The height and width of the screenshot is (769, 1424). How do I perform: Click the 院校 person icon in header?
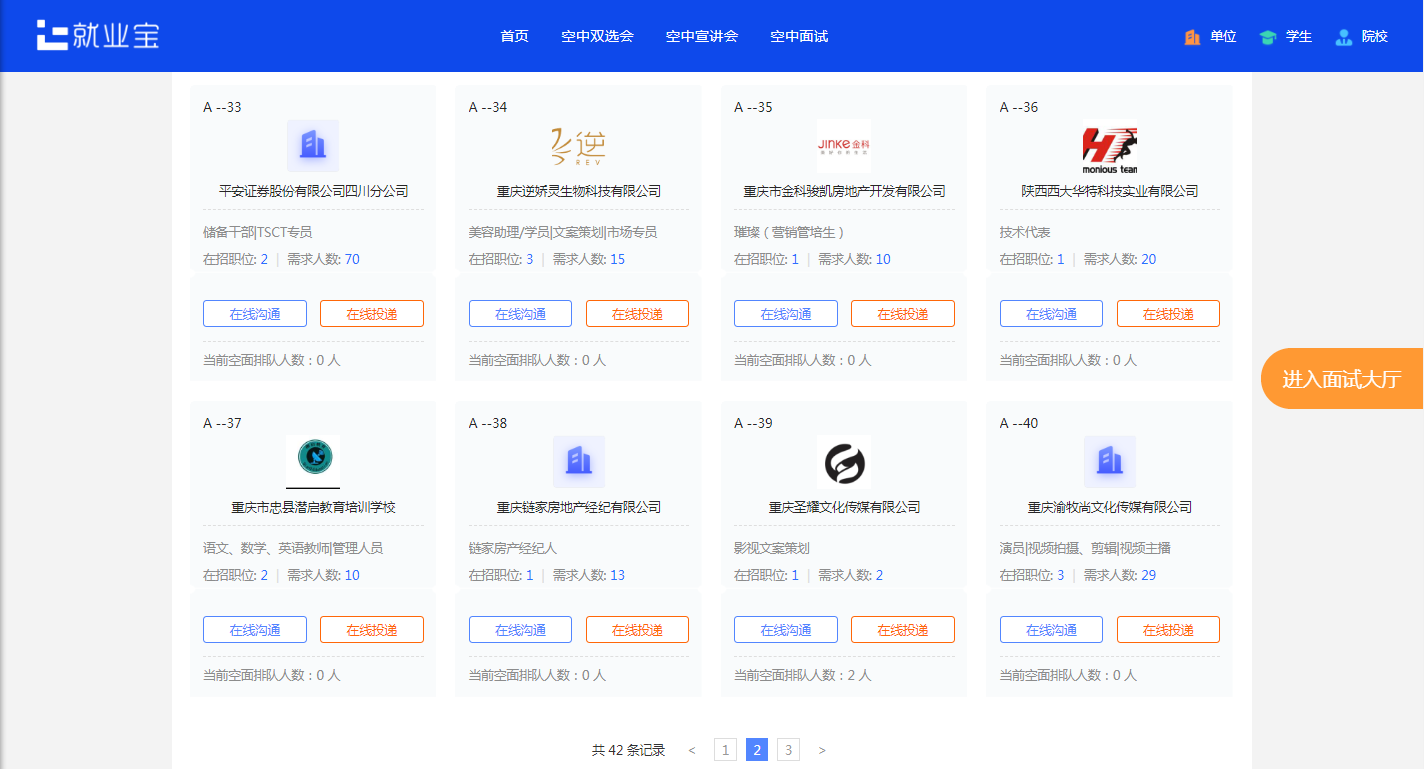1344,37
